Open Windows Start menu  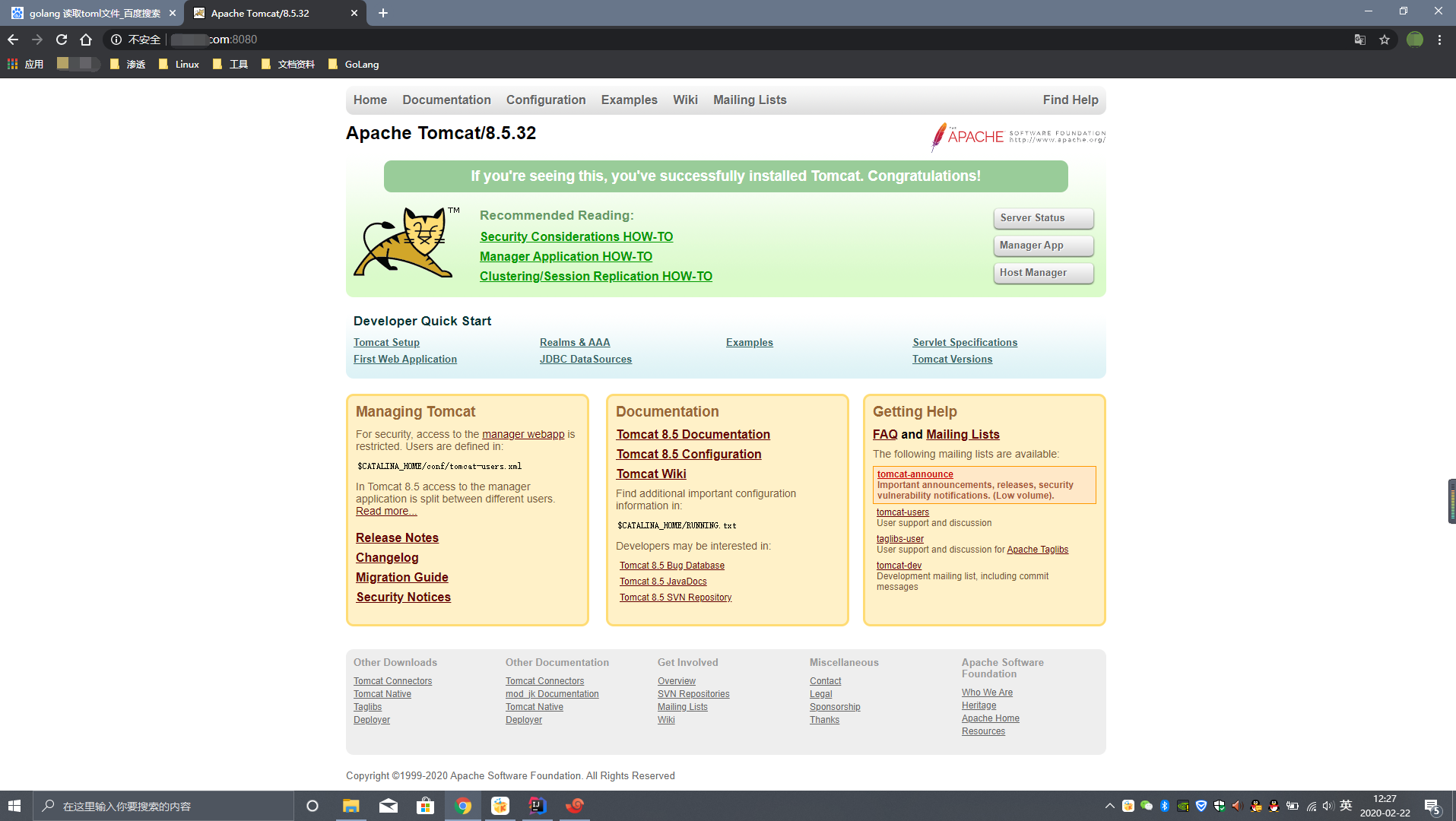14,806
